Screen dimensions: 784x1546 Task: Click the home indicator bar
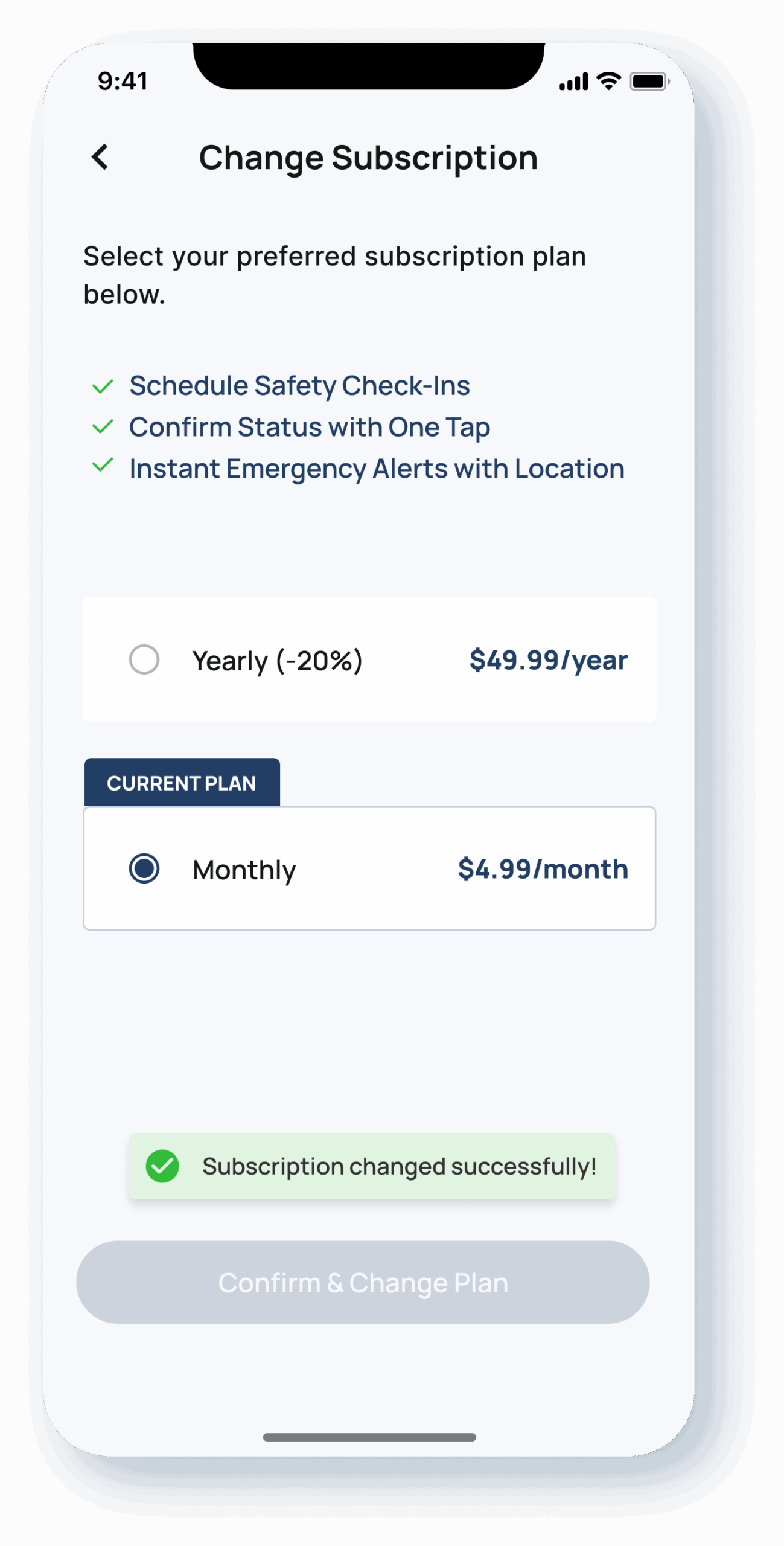click(x=369, y=1437)
